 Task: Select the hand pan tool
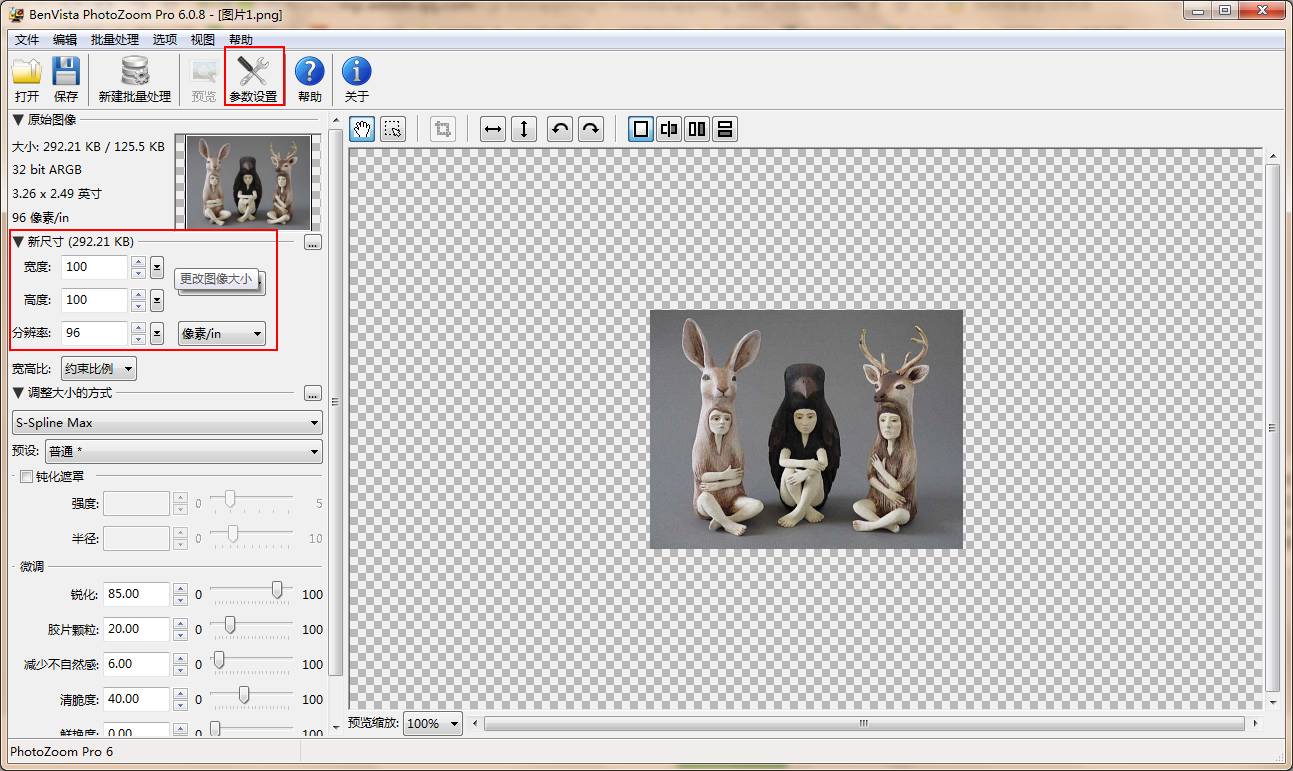362,129
